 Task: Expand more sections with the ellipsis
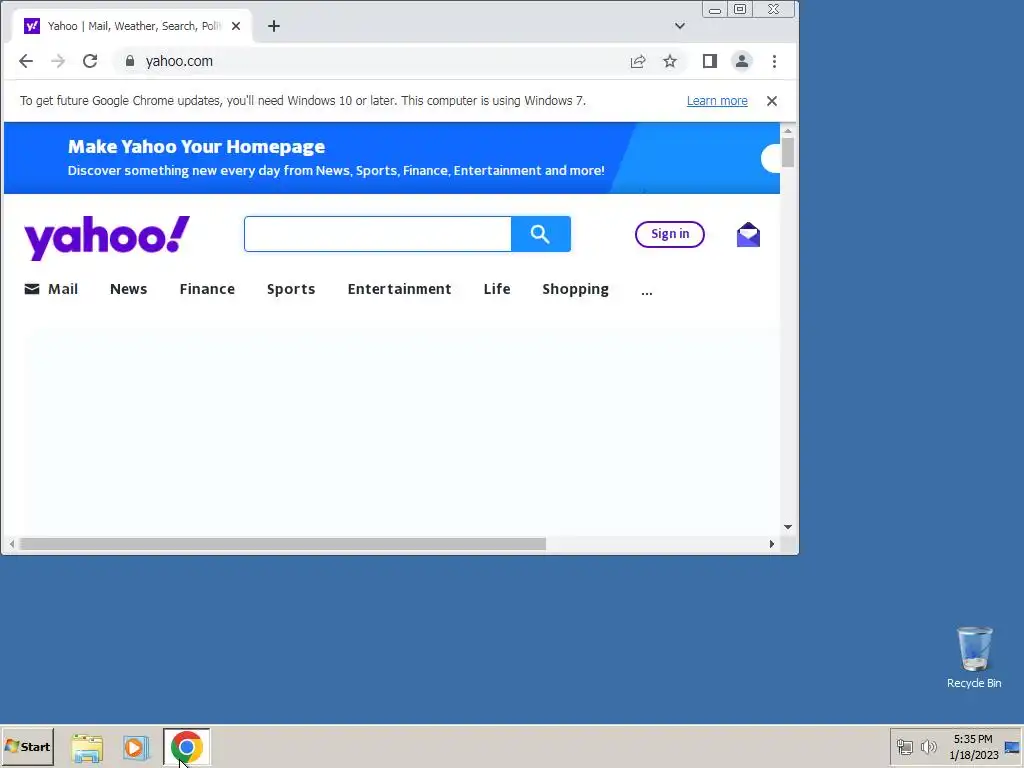pos(647,292)
